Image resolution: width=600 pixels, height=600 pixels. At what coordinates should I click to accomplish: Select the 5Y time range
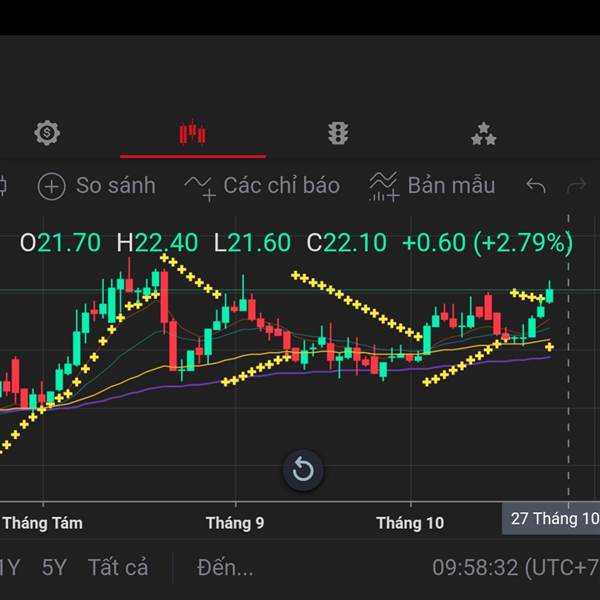coord(54,567)
